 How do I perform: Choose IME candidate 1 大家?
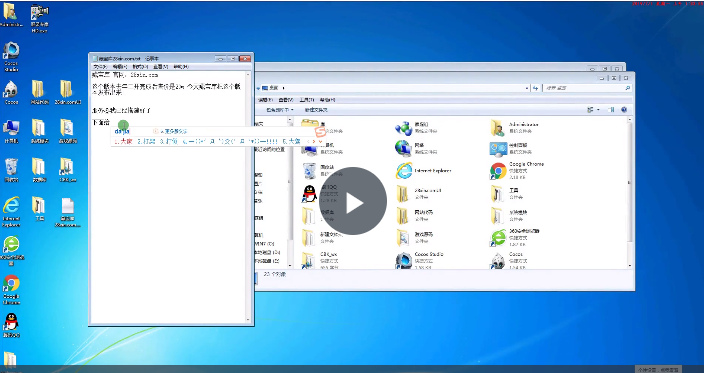point(123,141)
